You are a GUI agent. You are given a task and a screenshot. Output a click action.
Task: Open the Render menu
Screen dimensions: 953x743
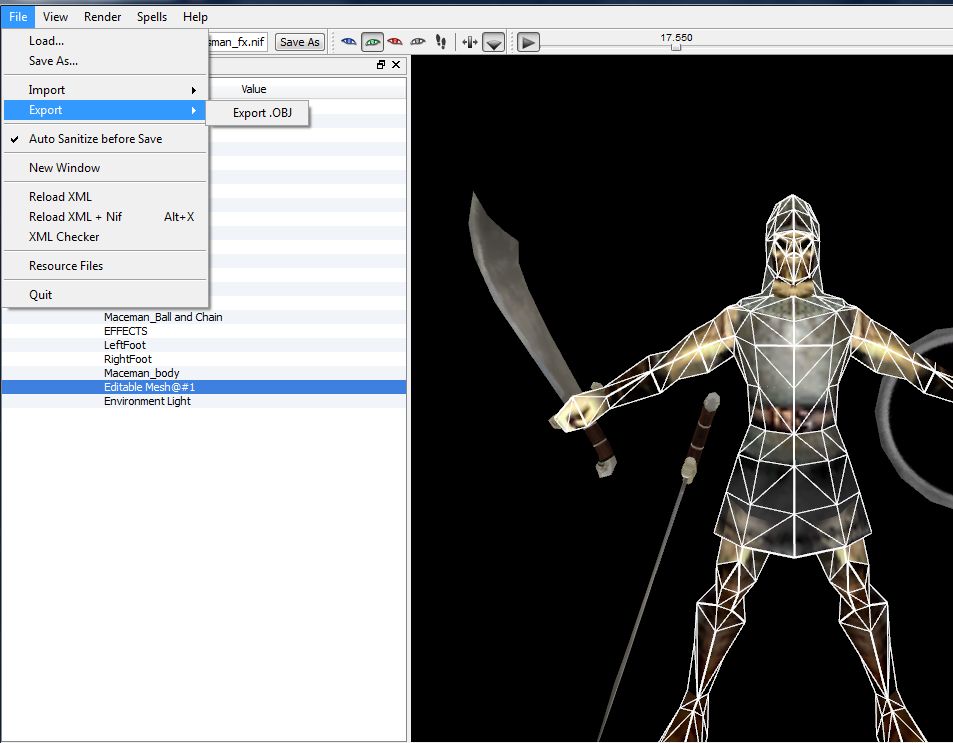(102, 16)
